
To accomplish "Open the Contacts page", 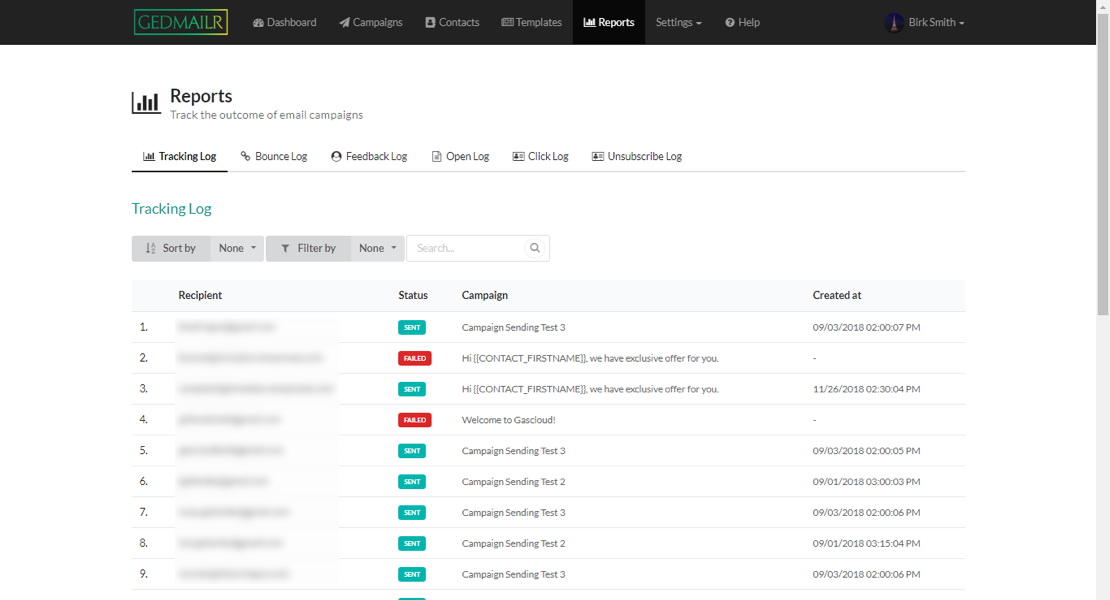I will point(452,22).
